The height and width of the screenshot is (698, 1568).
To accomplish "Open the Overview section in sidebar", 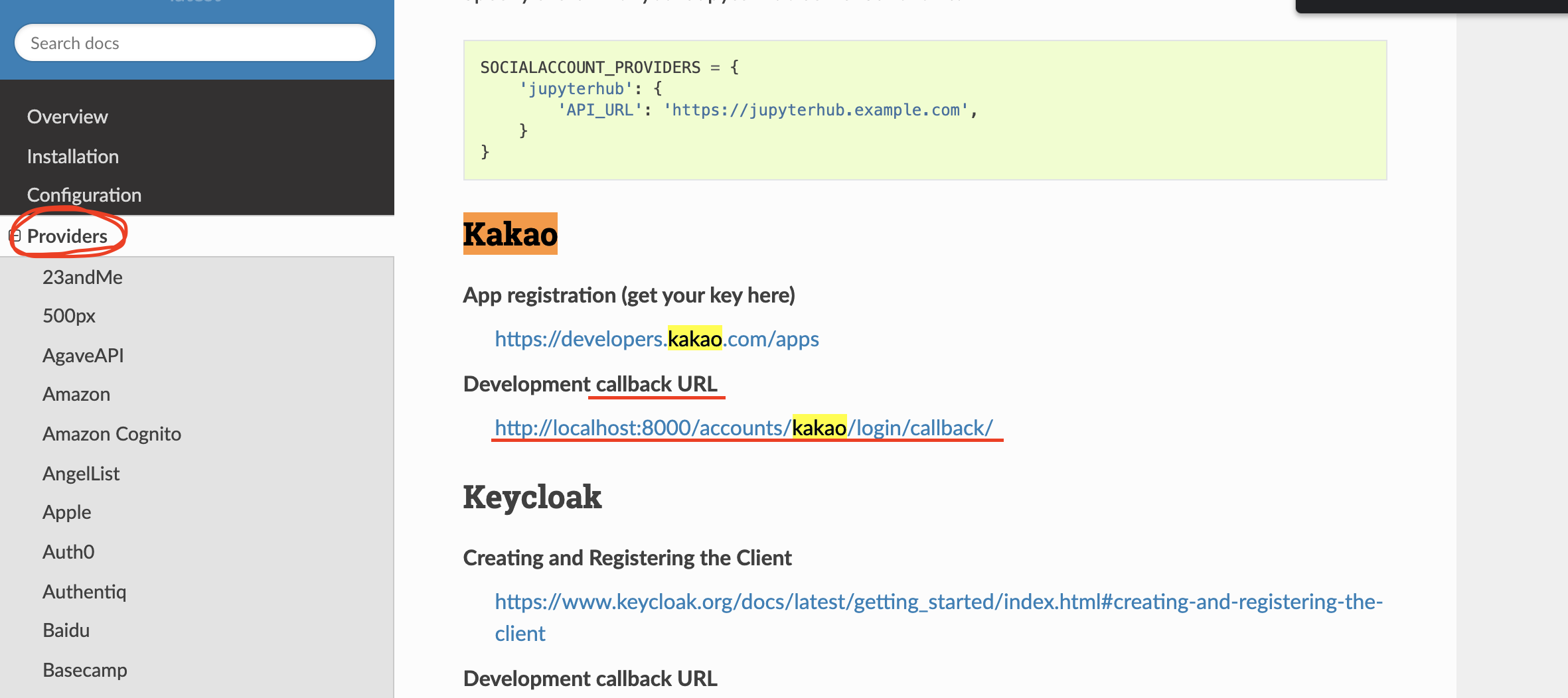I will [x=67, y=117].
